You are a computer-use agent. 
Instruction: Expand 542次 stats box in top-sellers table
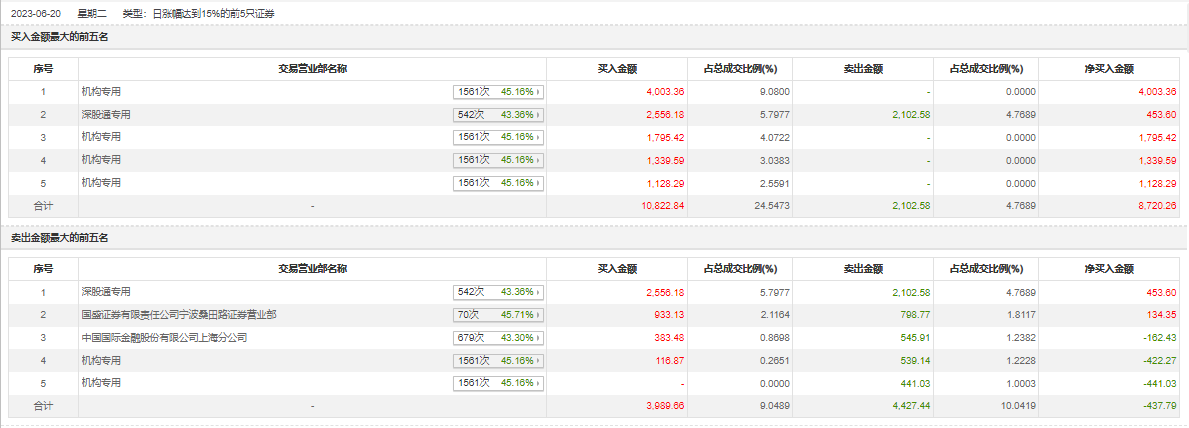click(x=498, y=292)
